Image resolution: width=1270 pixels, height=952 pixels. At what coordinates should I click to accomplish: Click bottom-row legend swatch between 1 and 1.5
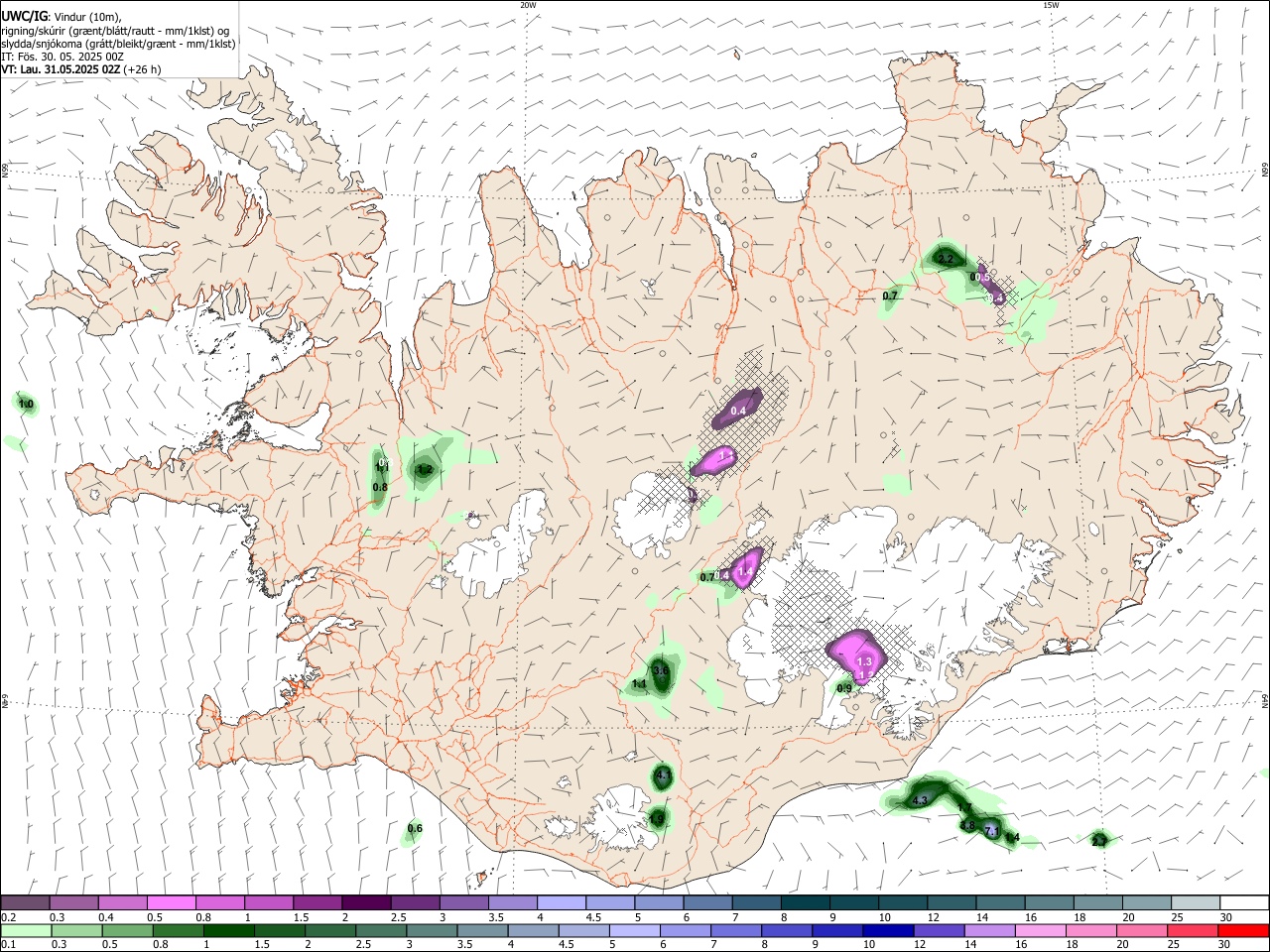[229, 931]
